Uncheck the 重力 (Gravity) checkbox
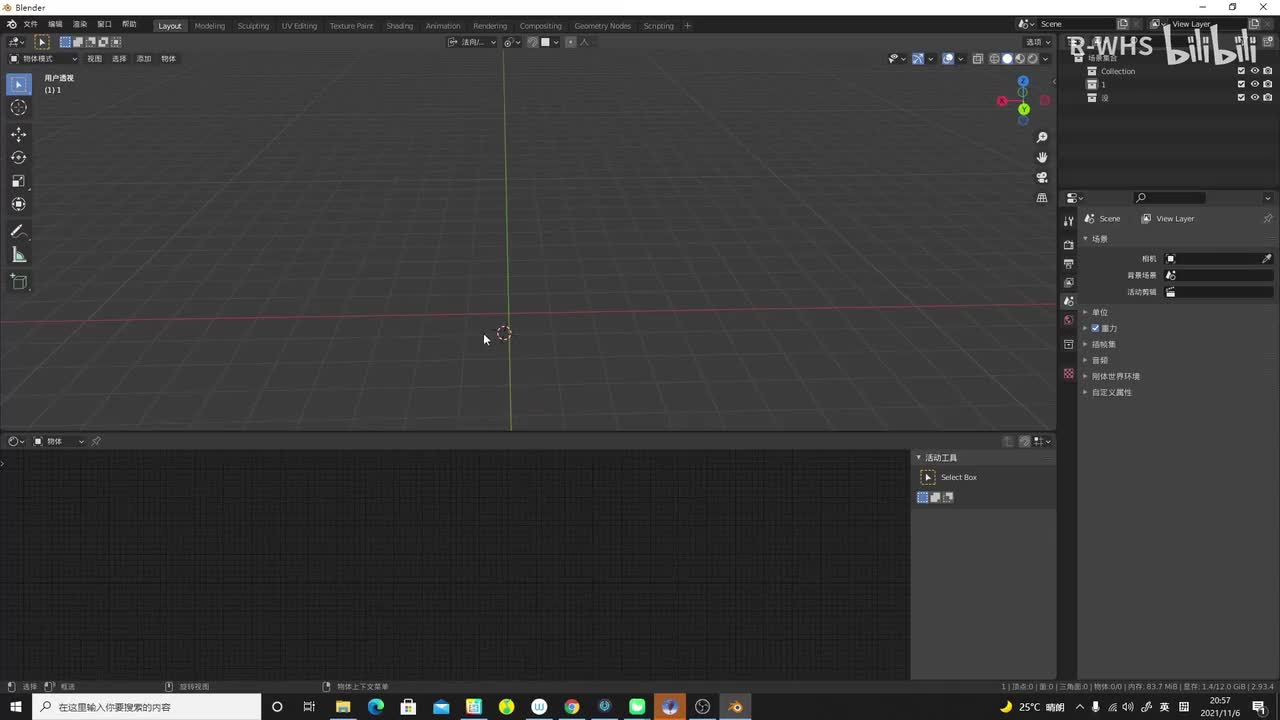 [x=1095, y=328]
